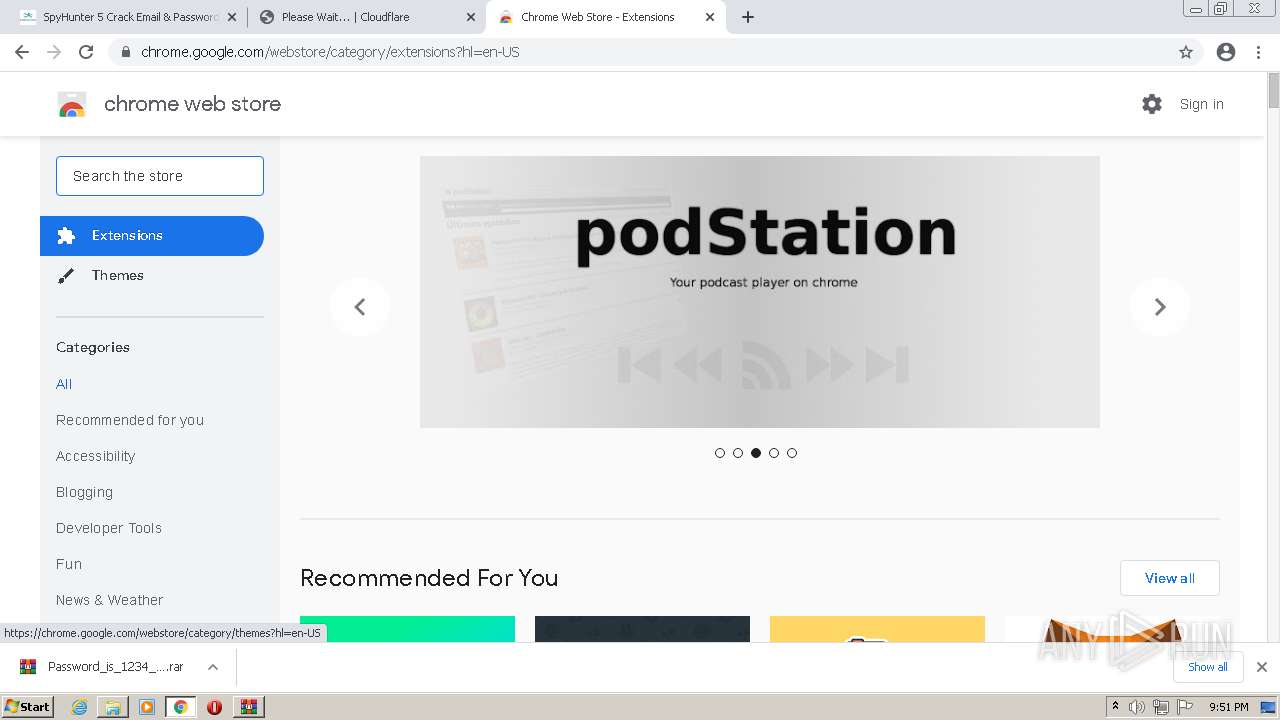
Task: Choose the News & Weather category
Action: pyautogui.click(x=109, y=600)
